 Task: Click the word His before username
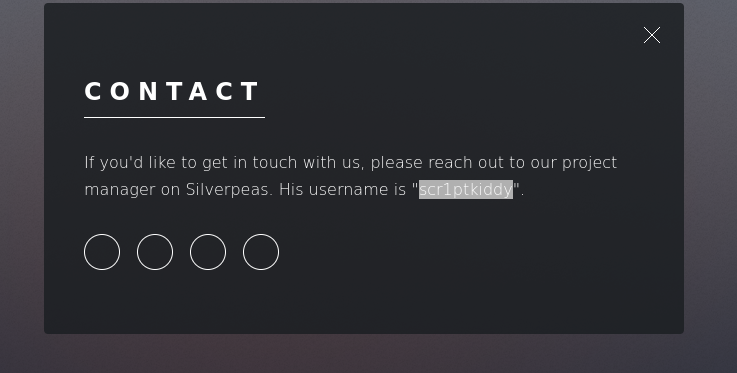pyautogui.click(x=291, y=190)
